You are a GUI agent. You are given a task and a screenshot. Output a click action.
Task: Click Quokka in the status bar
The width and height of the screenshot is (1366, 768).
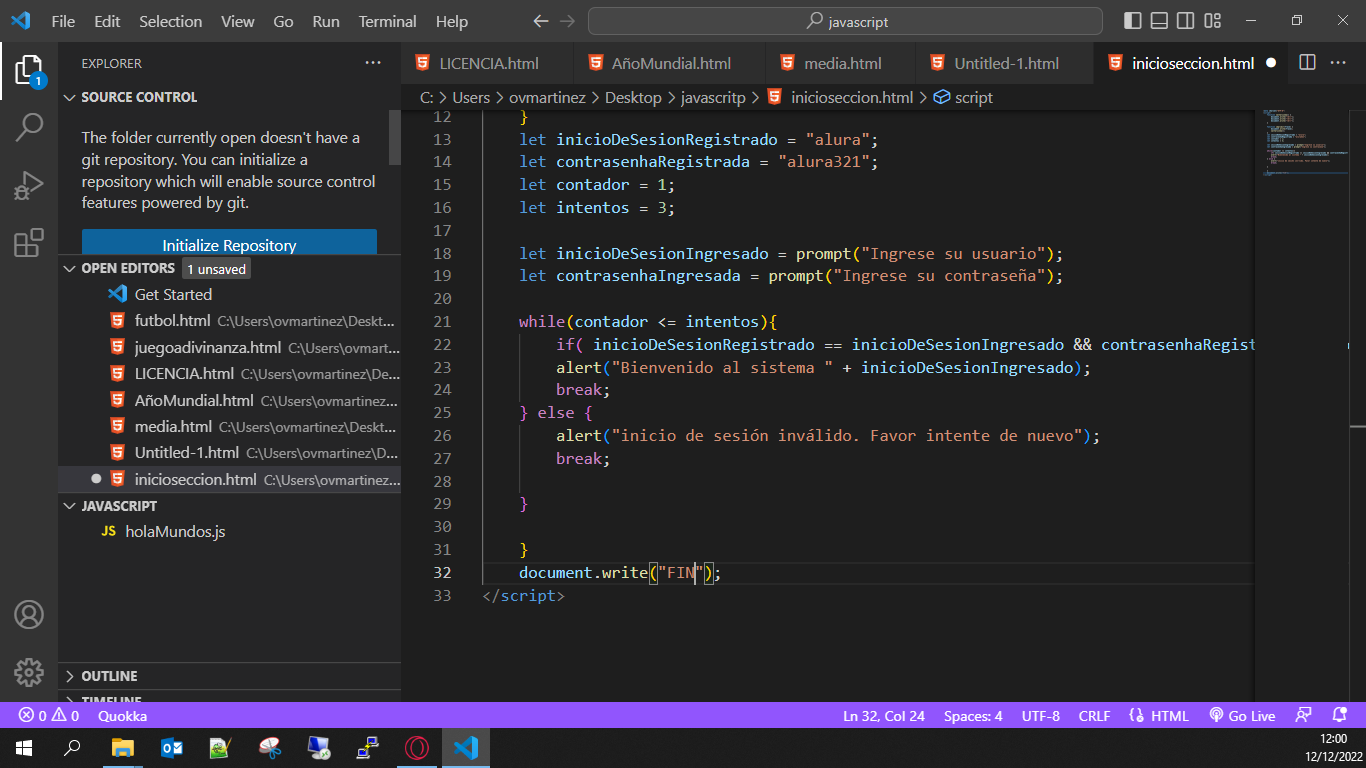[x=122, y=716]
